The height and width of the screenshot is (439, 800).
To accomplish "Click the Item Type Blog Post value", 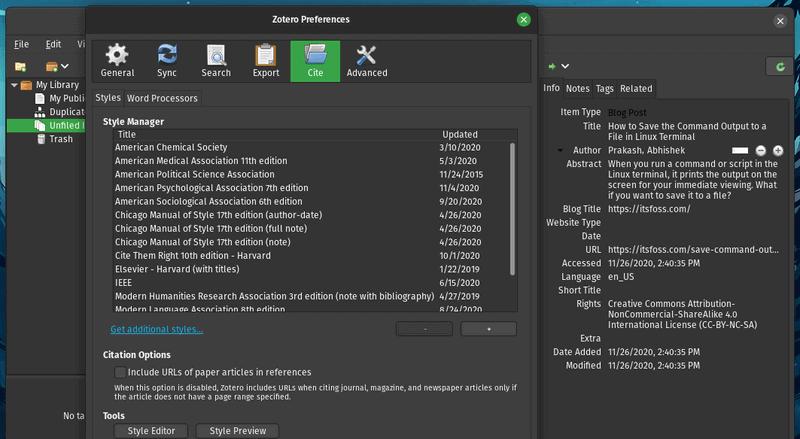I will click(x=627, y=112).
